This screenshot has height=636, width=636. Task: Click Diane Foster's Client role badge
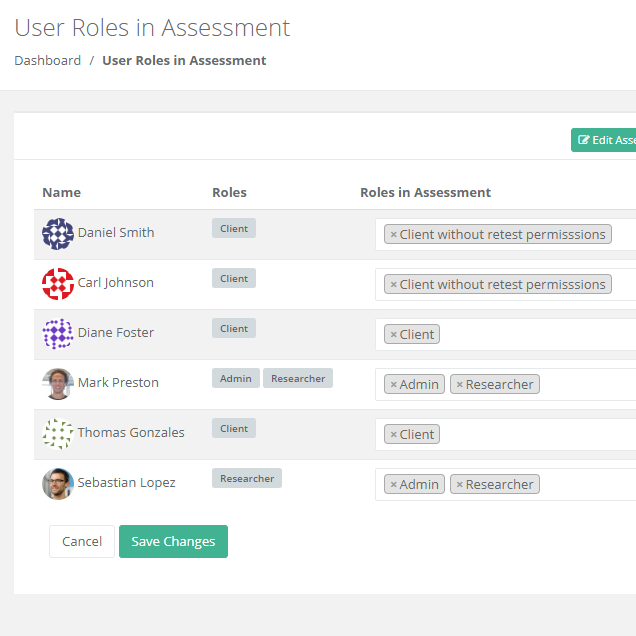coord(234,328)
